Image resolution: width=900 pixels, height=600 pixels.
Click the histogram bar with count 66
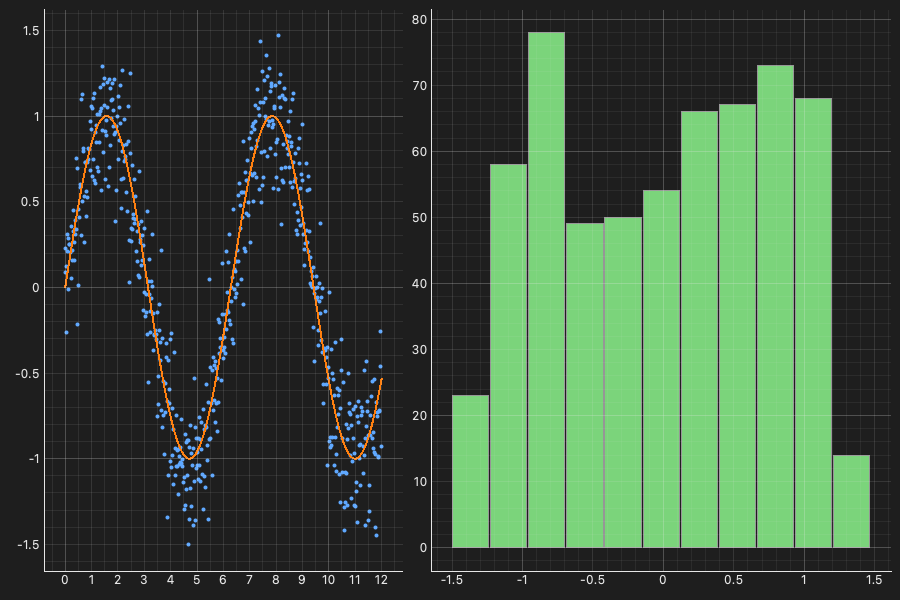point(699,330)
